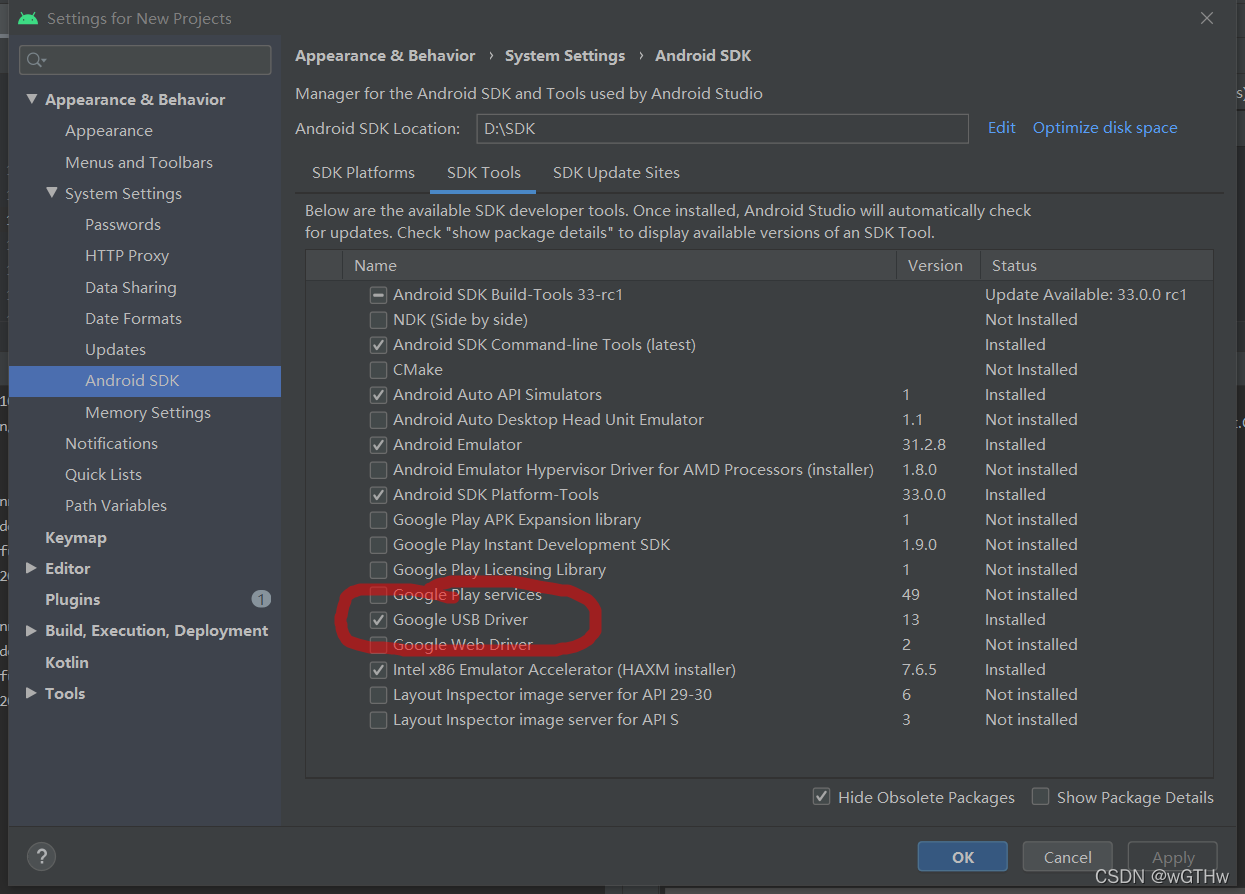Open Keymap settings
The width and height of the screenshot is (1245, 894).
click(x=76, y=538)
